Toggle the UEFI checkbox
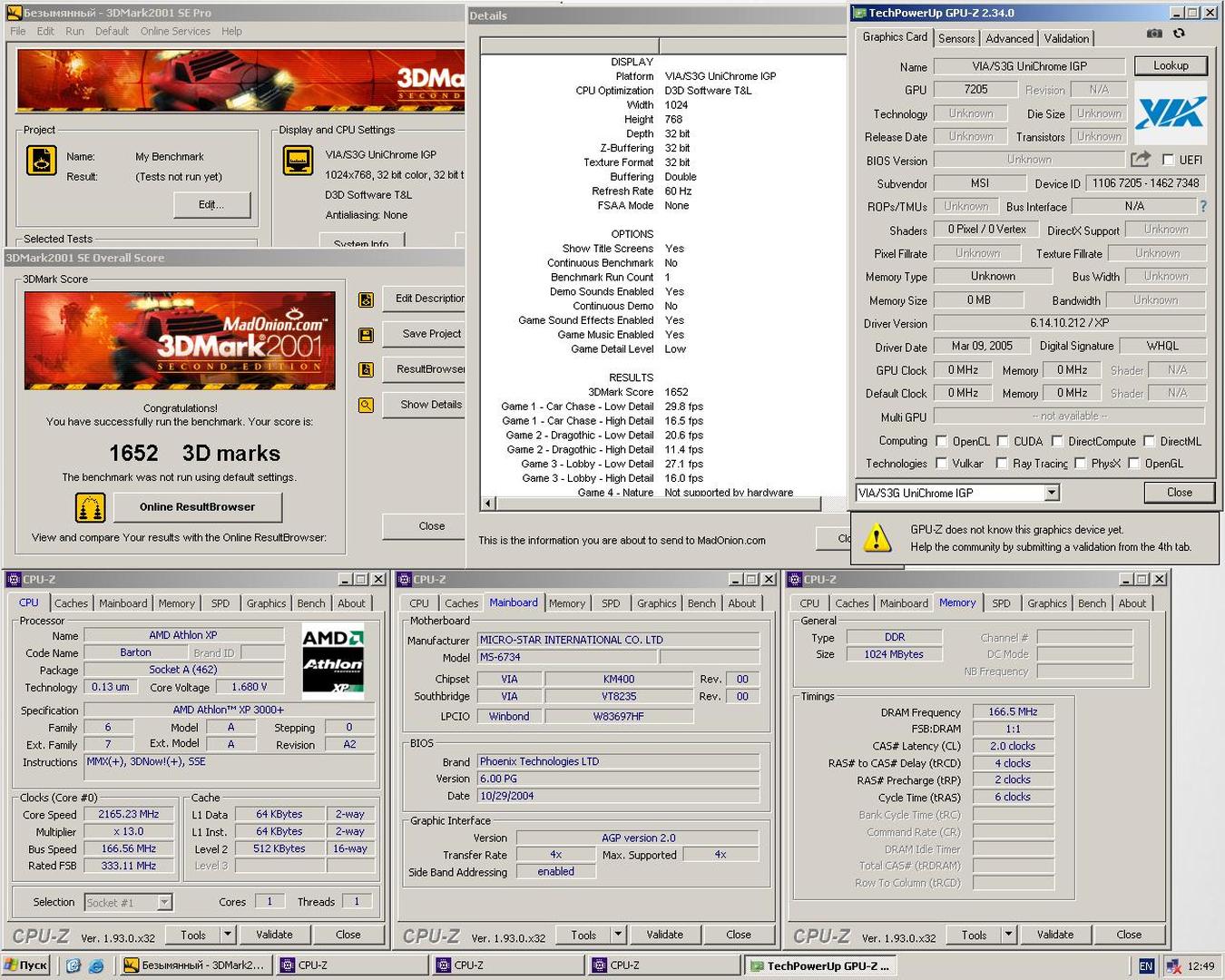The width and height of the screenshot is (1225, 980). (1168, 160)
